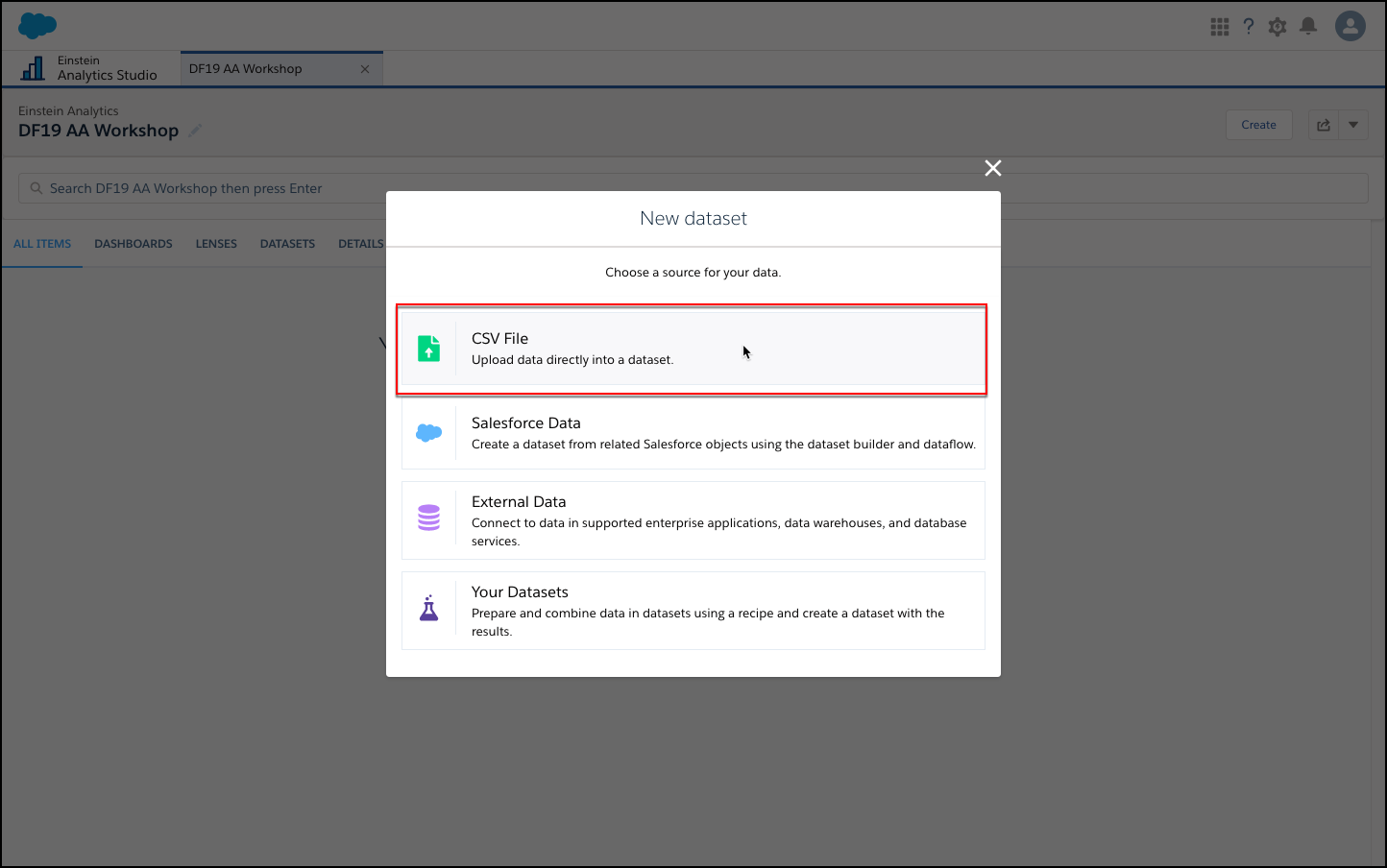Click the Create button
Screen dimensions: 1387x868
click(1259, 125)
